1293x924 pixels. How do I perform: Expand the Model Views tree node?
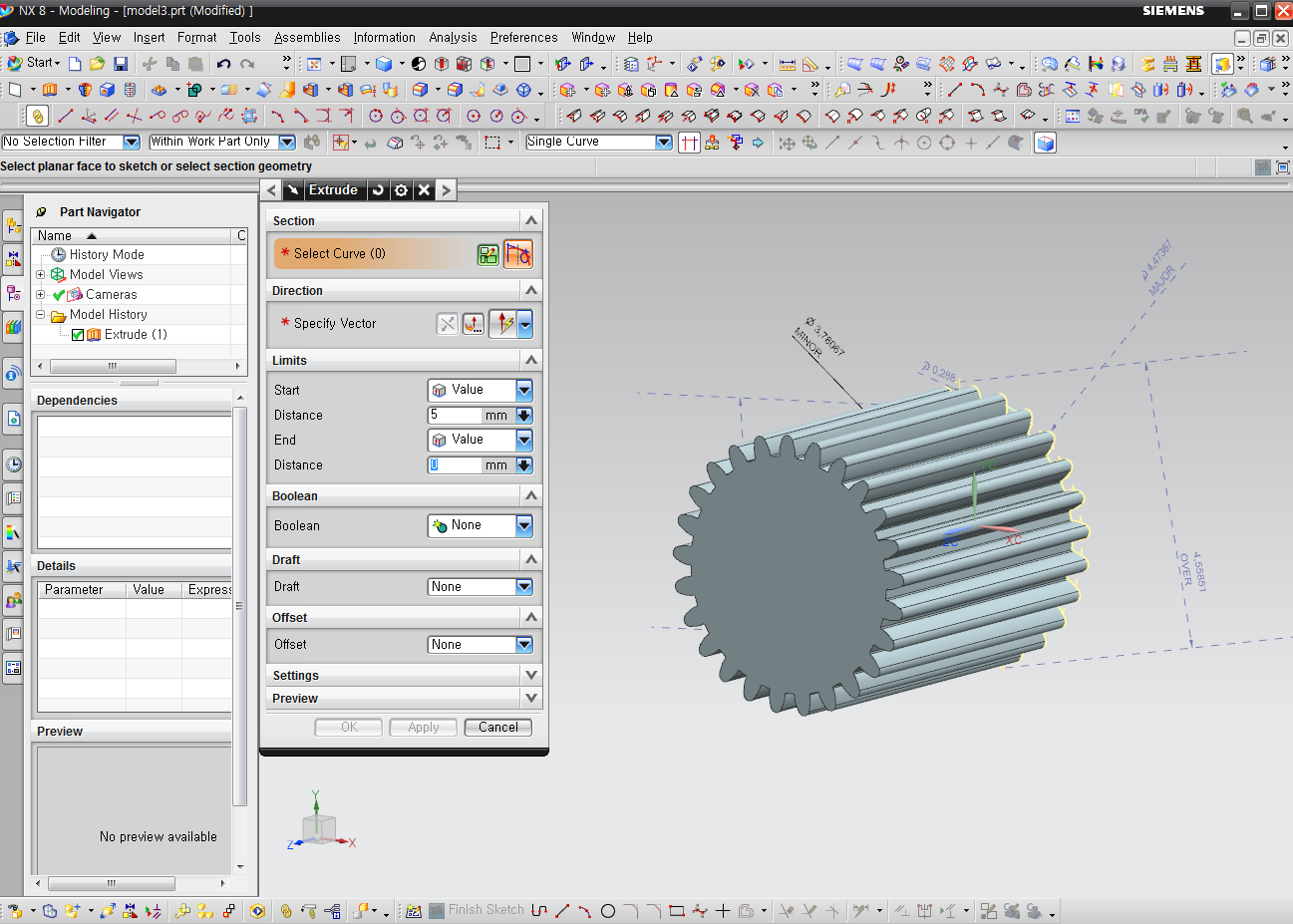click(x=41, y=275)
